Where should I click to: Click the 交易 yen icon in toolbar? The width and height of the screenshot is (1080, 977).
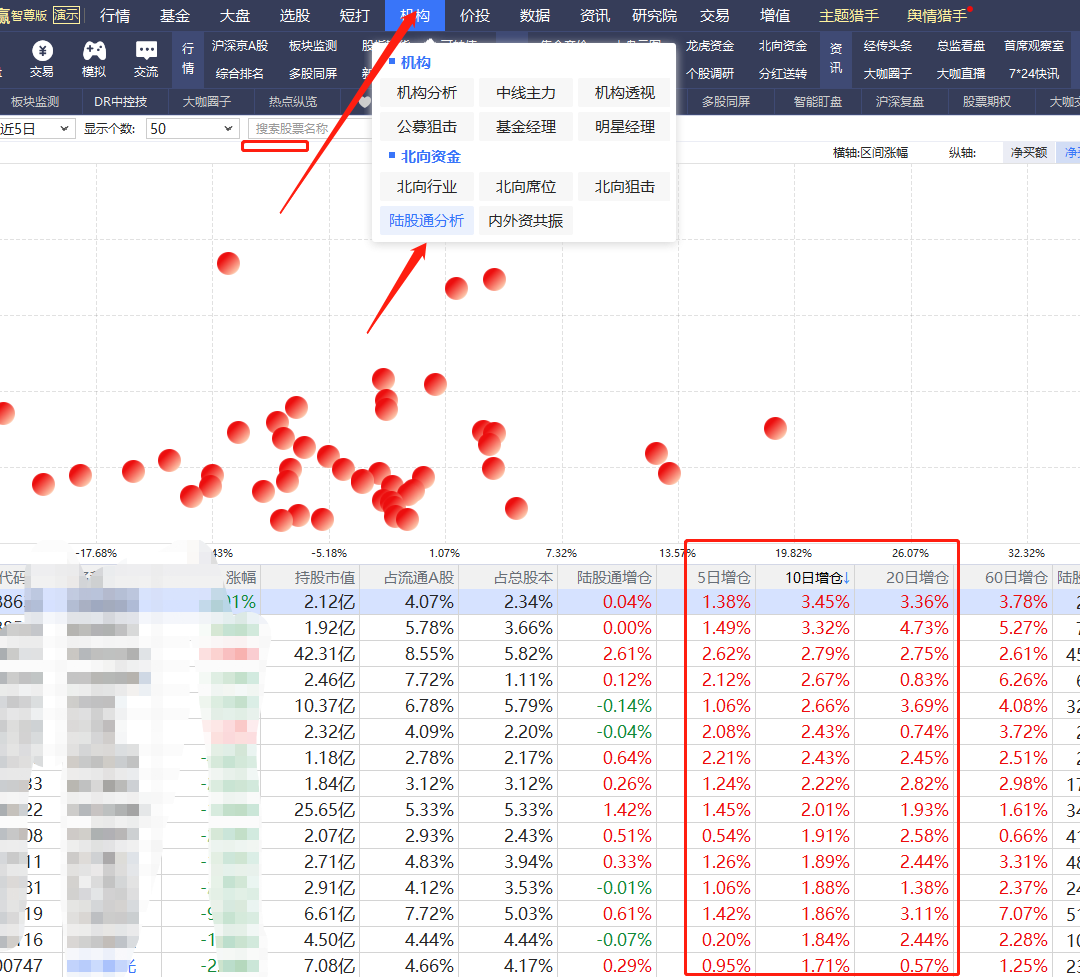(x=41, y=58)
